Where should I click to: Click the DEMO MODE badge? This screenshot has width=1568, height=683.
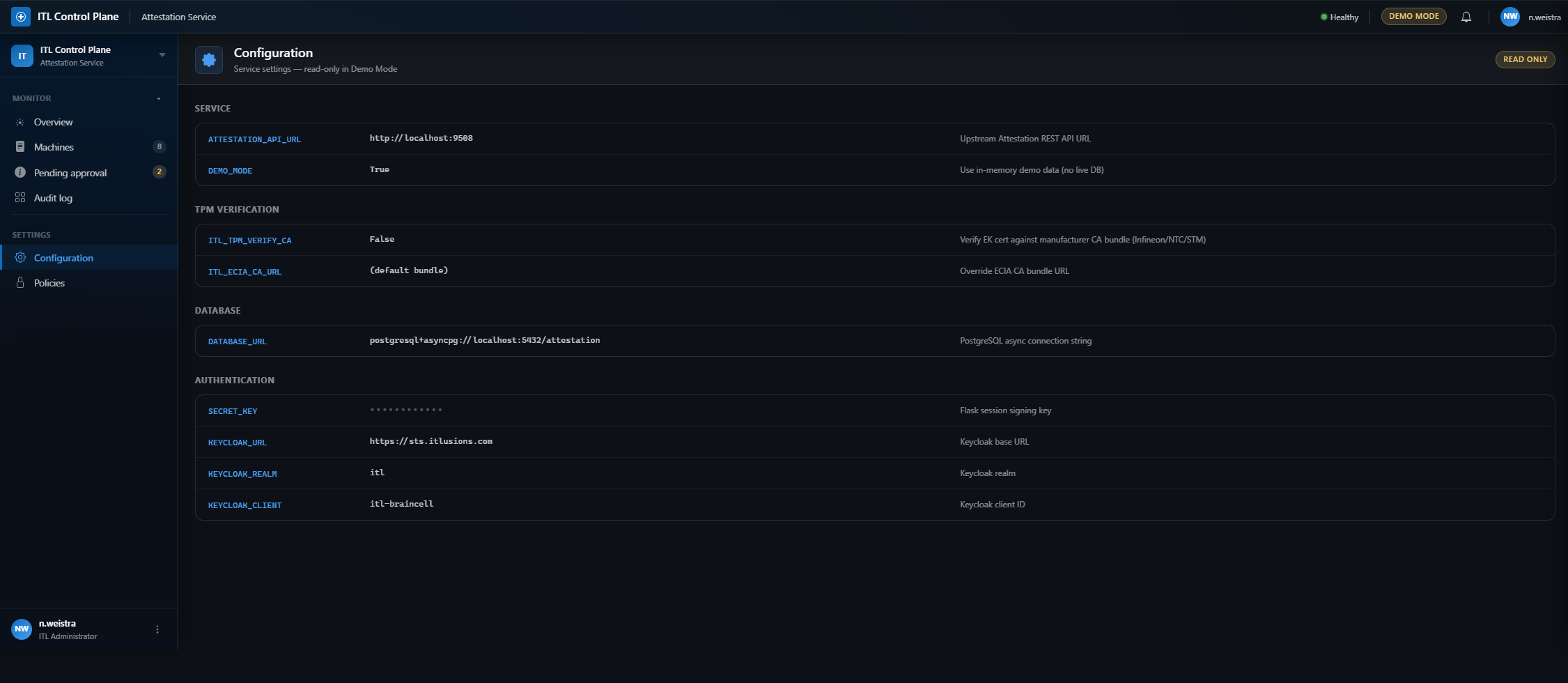tap(1413, 17)
